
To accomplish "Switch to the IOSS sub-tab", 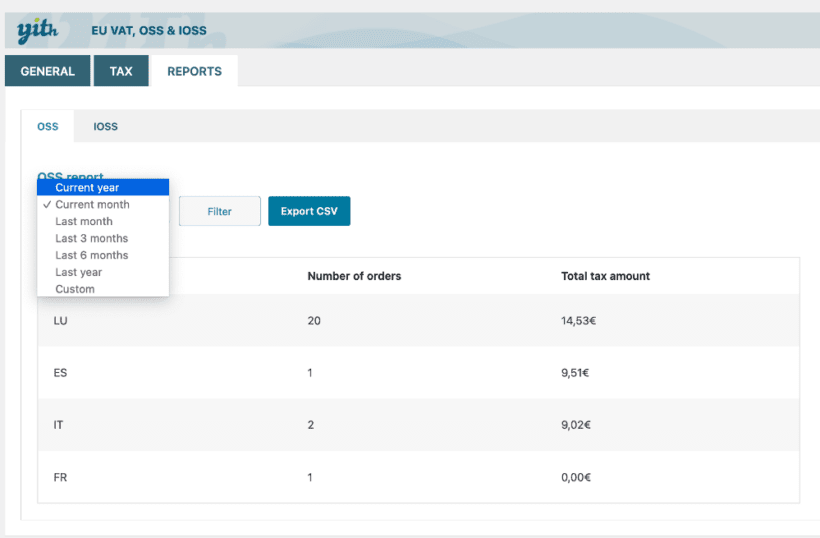I will click(x=106, y=127).
